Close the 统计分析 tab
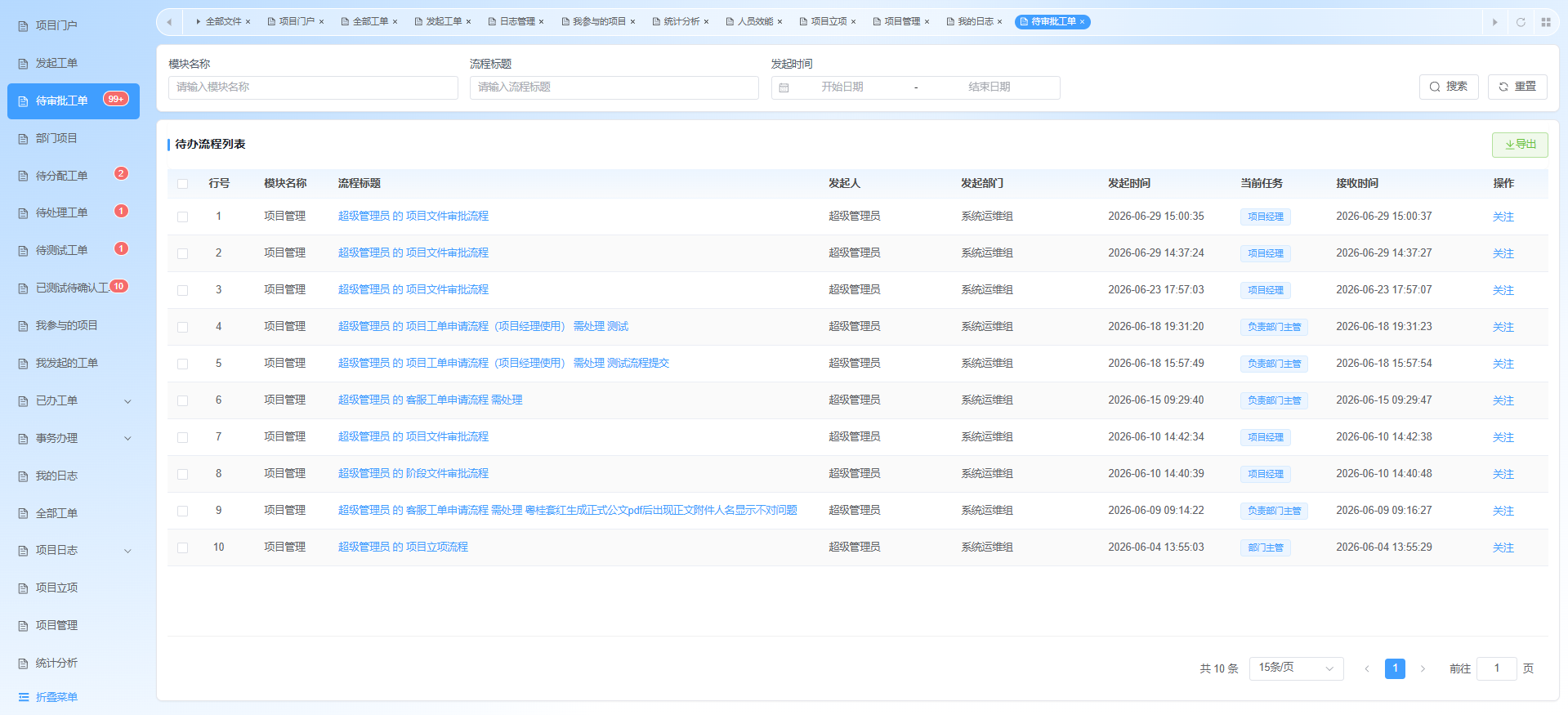Screen dimensions: 1568x715 click(x=706, y=22)
